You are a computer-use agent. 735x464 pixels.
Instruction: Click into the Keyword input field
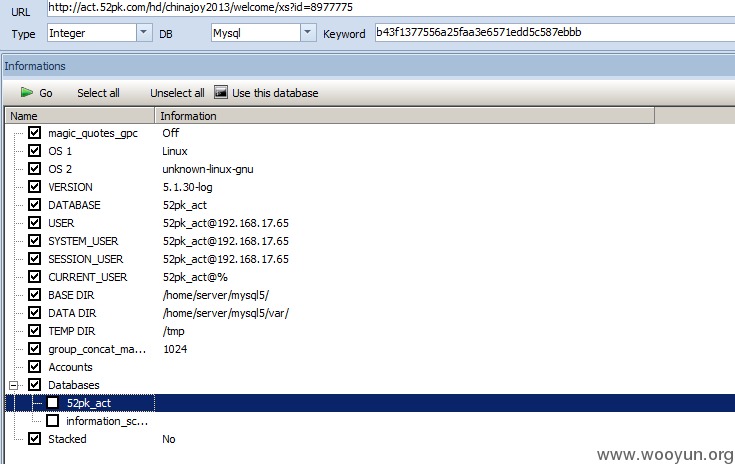tap(555, 33)
